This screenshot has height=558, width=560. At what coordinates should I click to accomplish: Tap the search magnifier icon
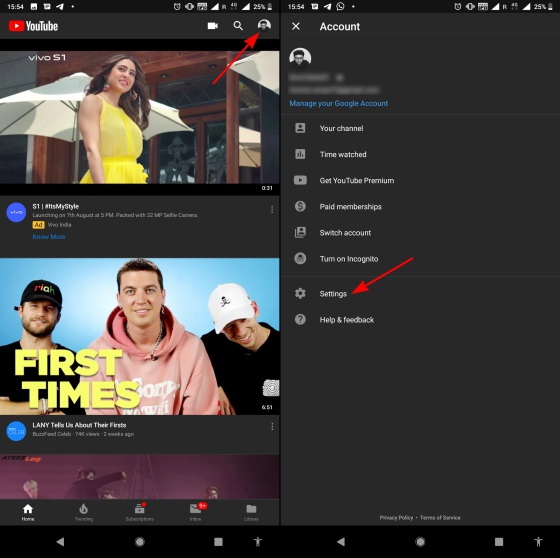tap(238, 26)
